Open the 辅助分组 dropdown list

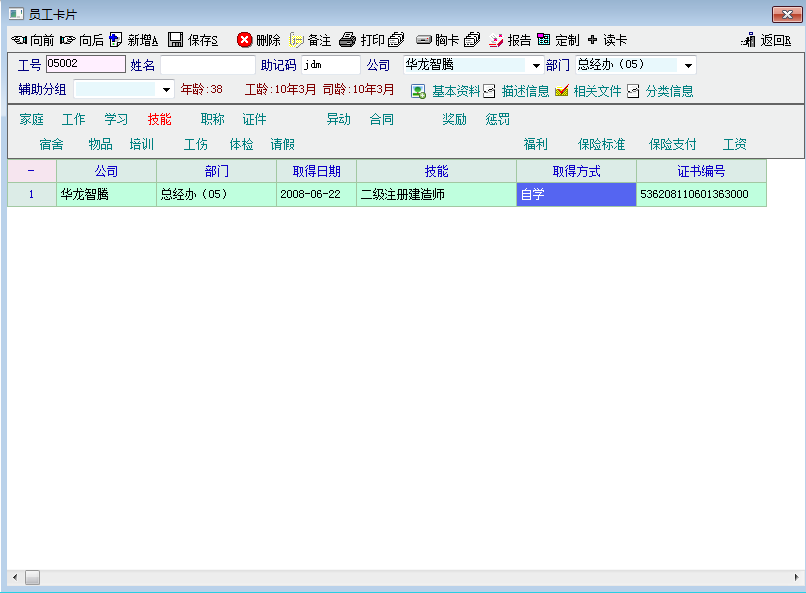pos(166,90)
